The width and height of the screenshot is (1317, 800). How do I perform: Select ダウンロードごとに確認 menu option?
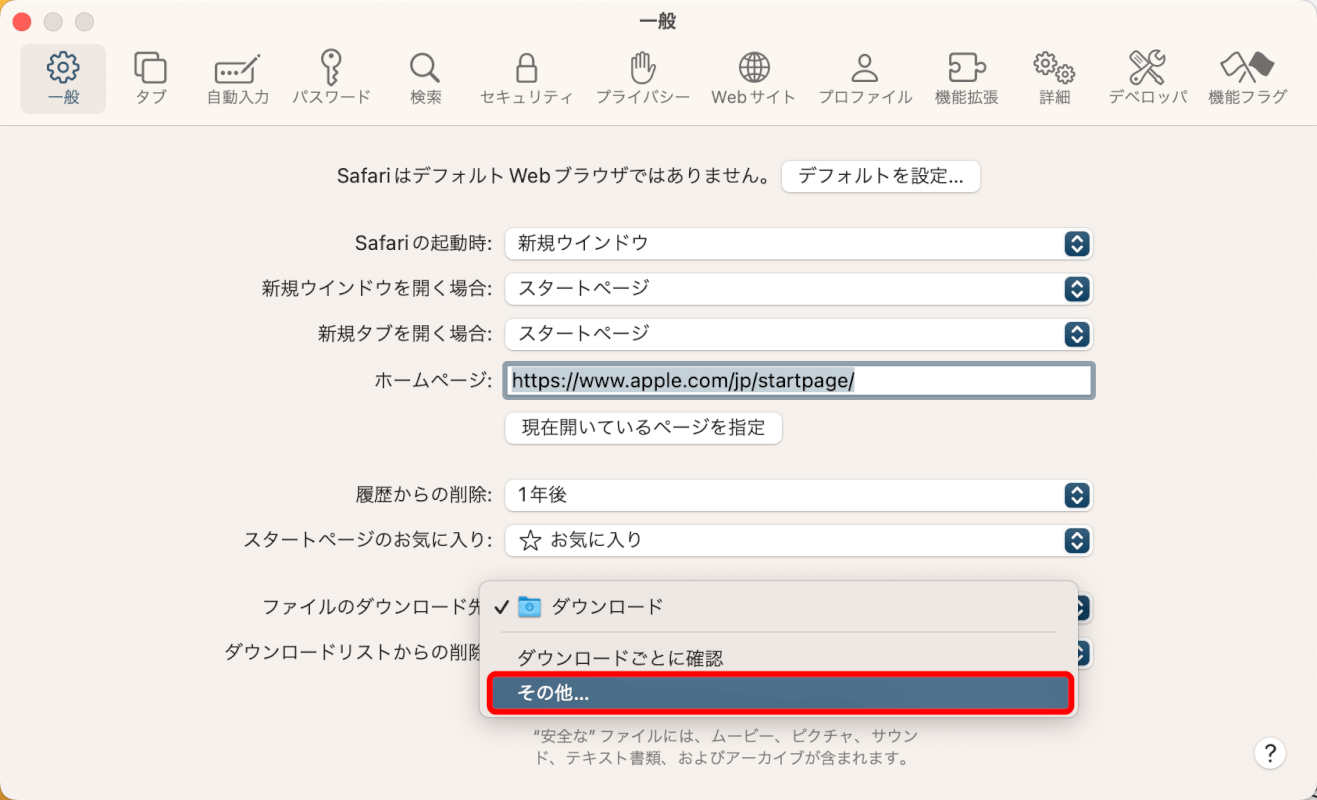tap(778, 658)
